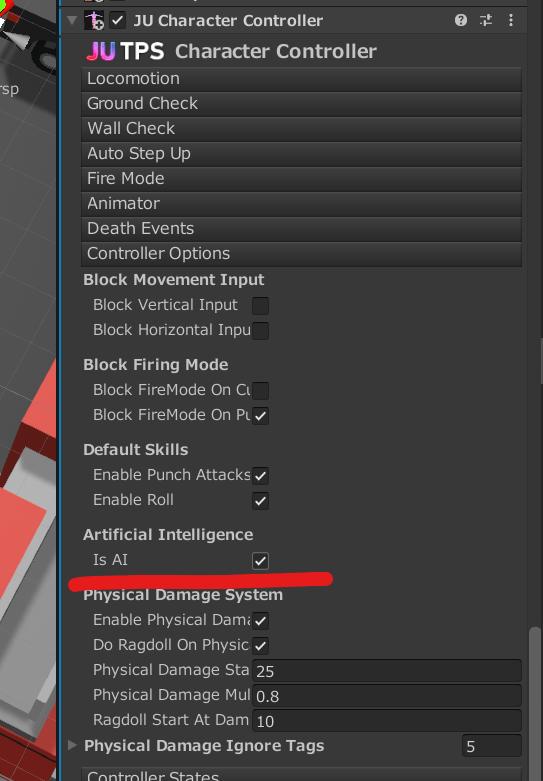Open the component three-dot options menu
Screen dimensions: 543x781
[511, 20]
